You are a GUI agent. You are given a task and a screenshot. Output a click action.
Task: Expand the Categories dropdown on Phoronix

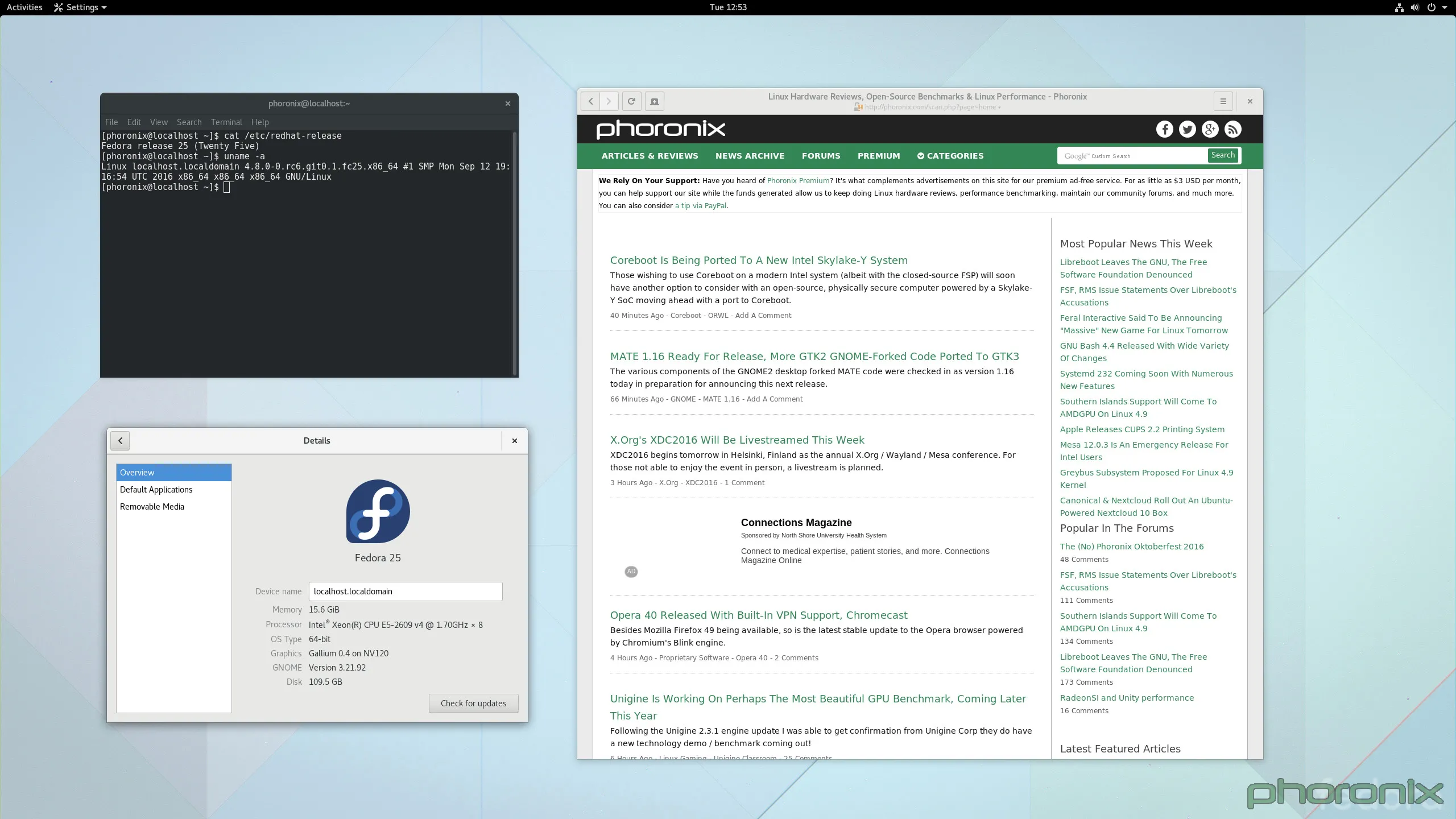pos(950,156)
